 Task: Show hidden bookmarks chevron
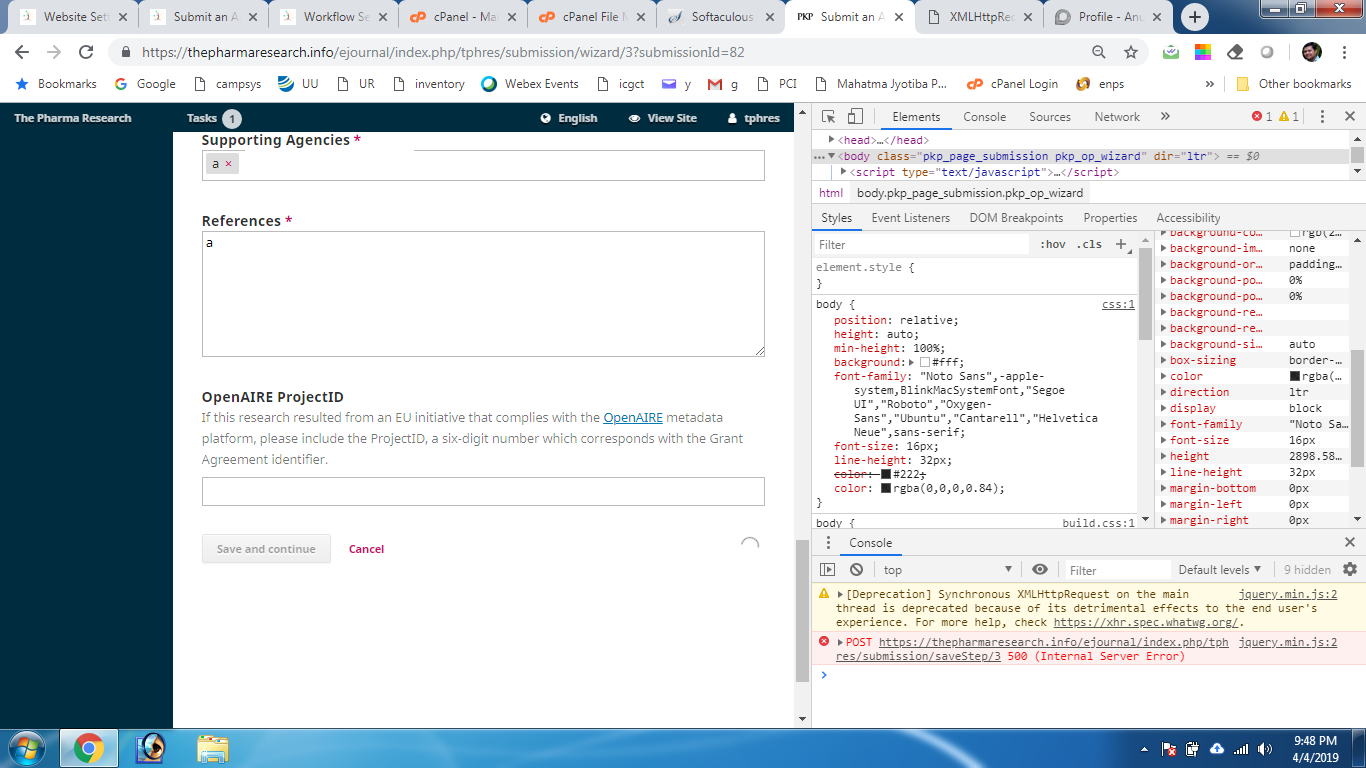[x=1209, y=84]
